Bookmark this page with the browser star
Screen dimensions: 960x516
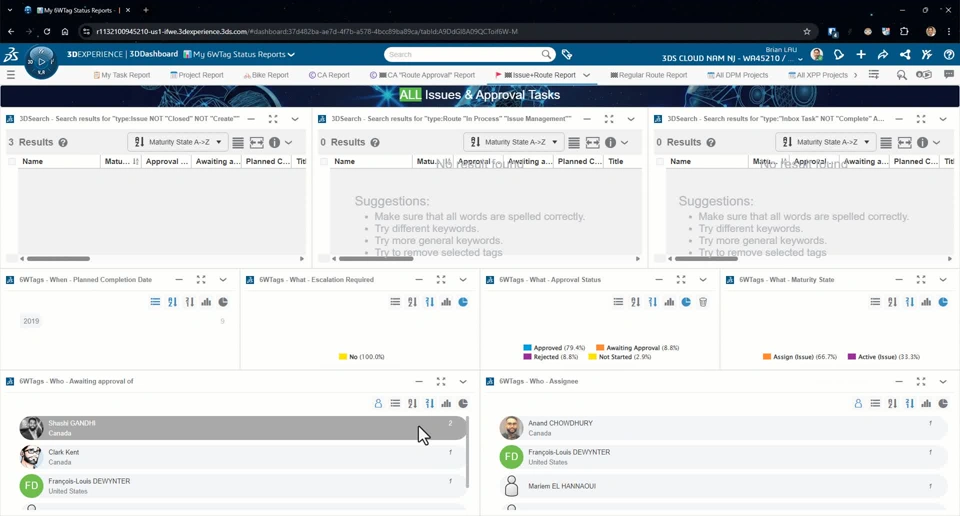click(x=807, y=31)
